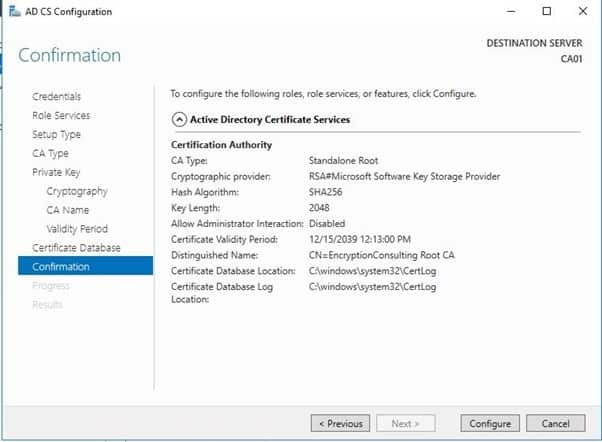Navigate to the CA Type step
Screen dimensions: 602x442
click(x=50, y=154)
